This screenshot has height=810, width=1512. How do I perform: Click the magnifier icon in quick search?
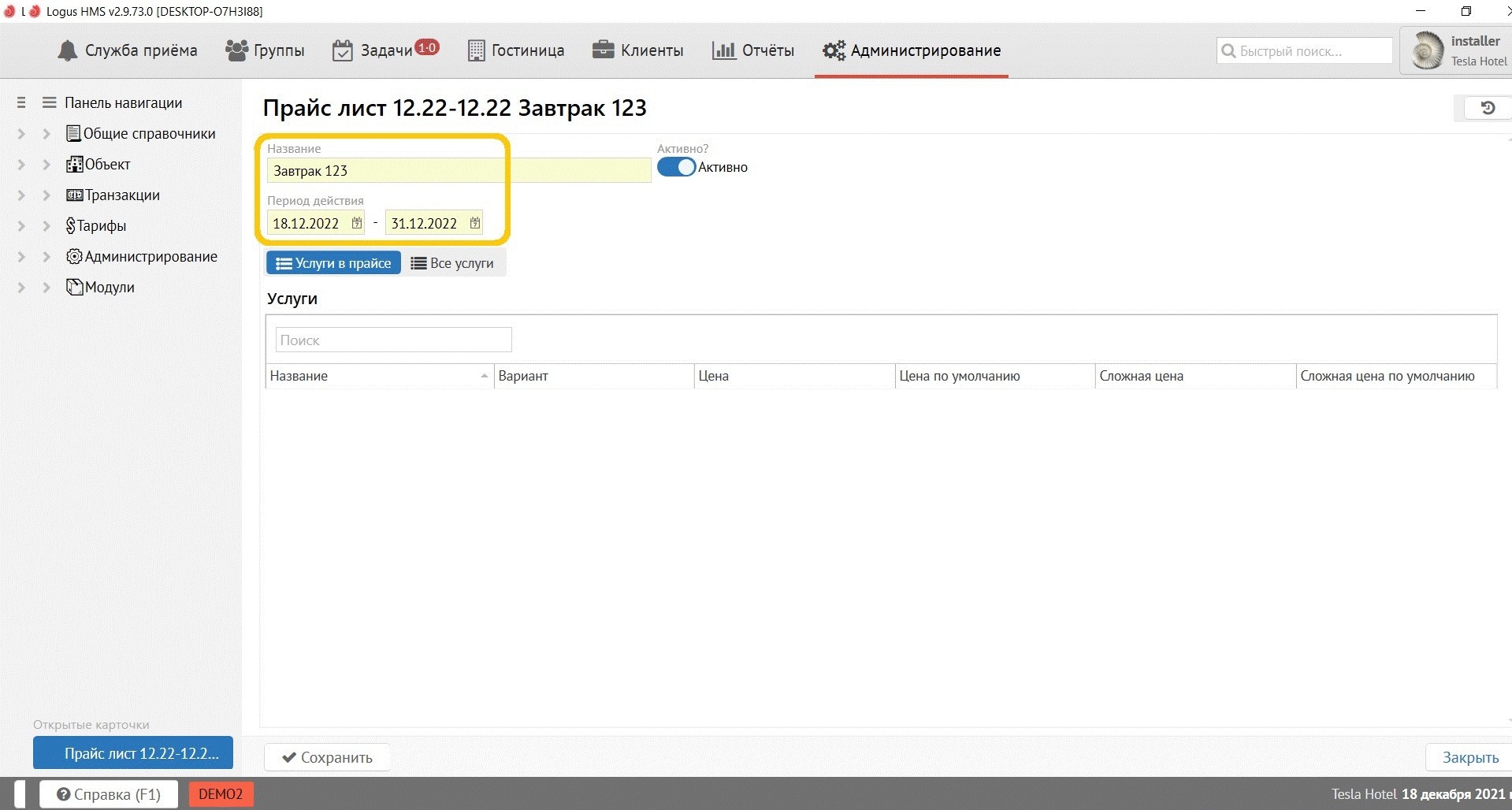tap(1228, 51)
